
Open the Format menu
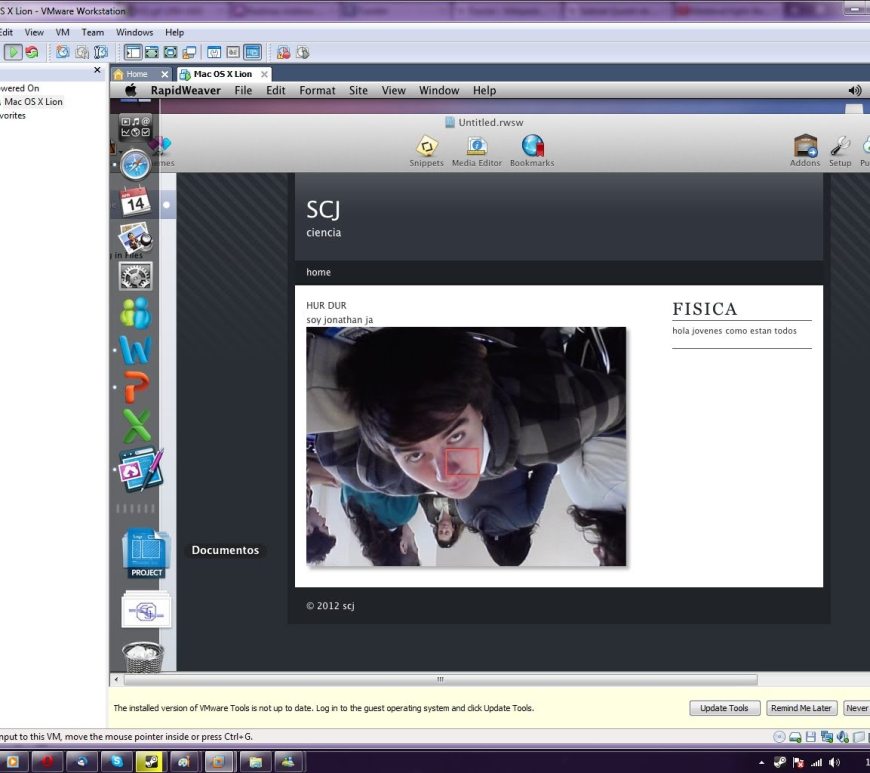317,90
